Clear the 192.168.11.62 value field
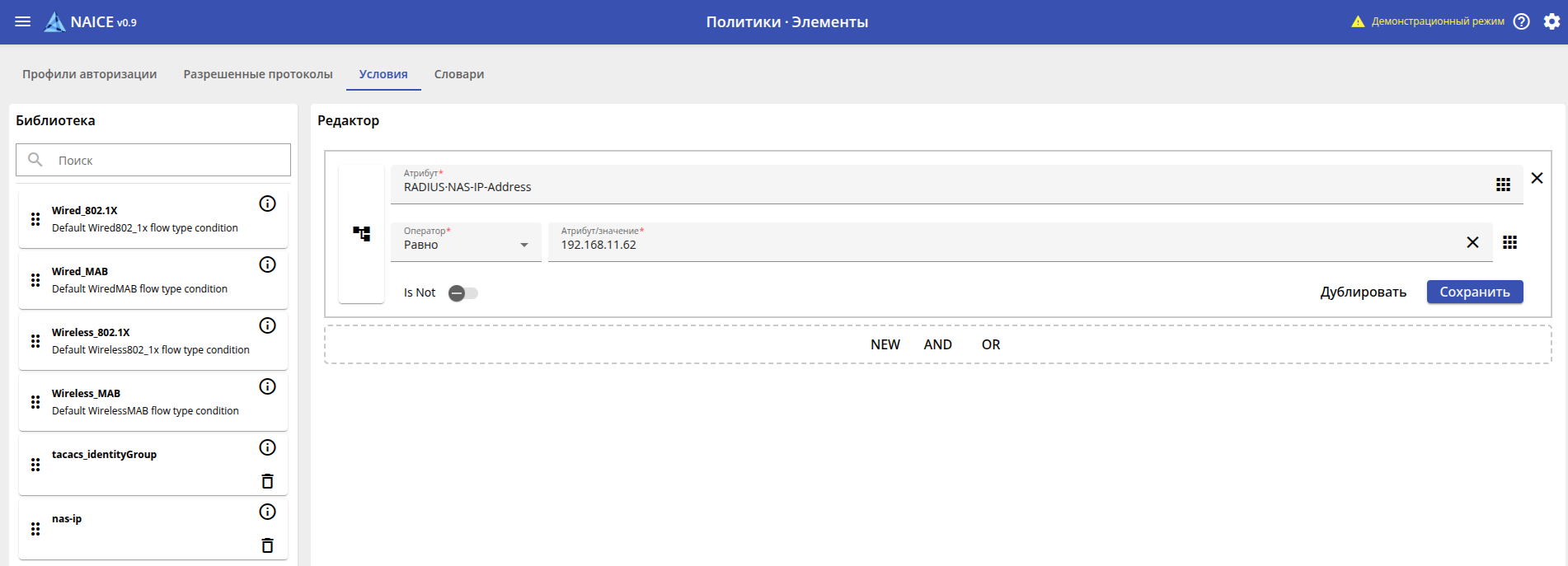This screenshot has height=566, width=1568. coord(1472,242)
